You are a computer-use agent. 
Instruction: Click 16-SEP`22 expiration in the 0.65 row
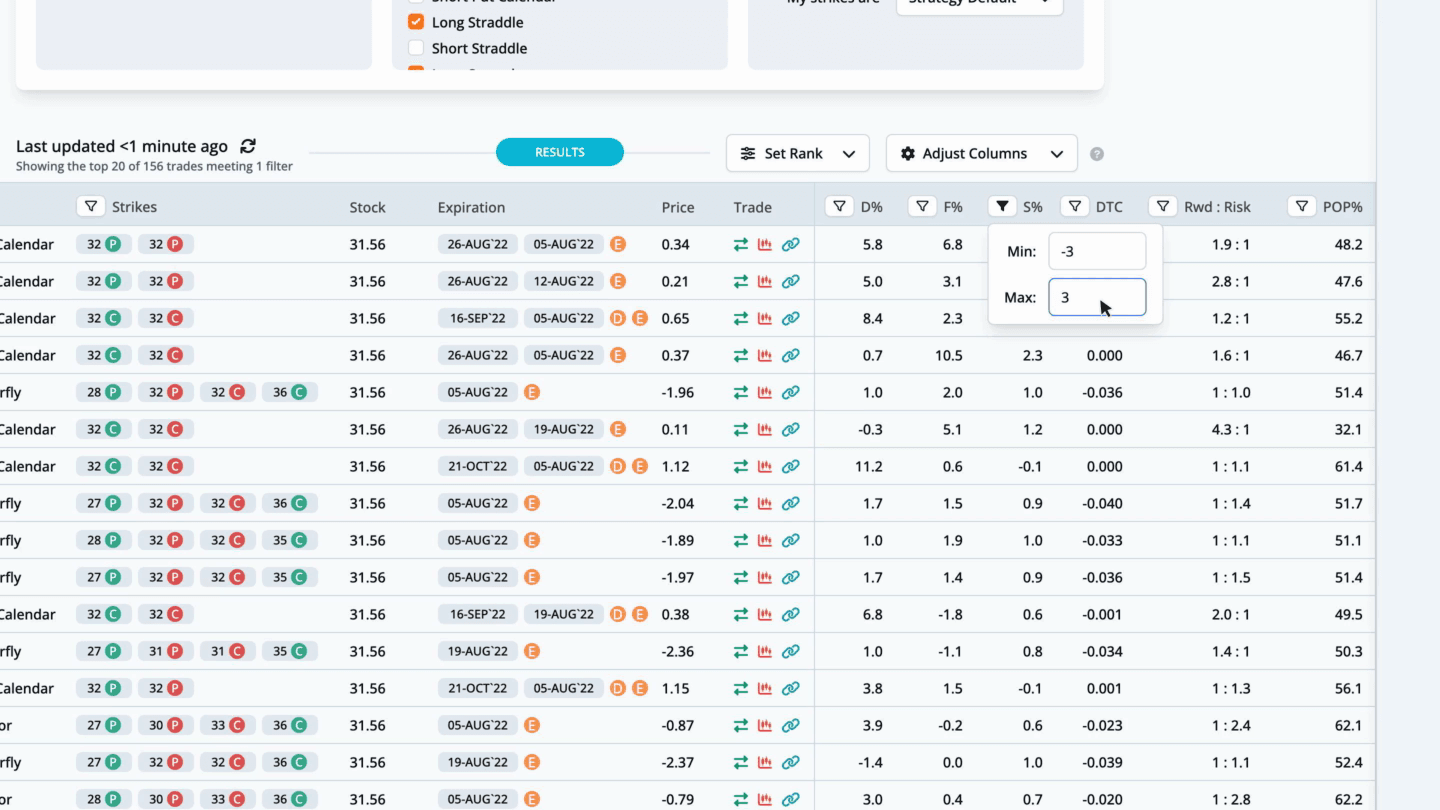[478, 318]
